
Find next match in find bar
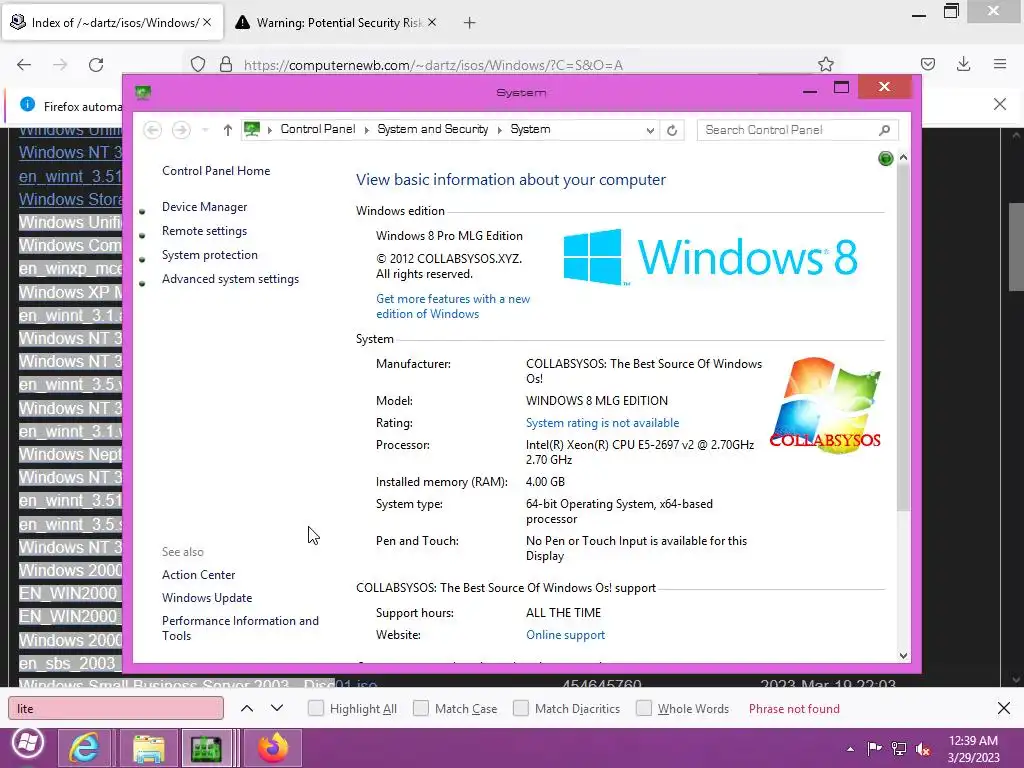(277, 708)
